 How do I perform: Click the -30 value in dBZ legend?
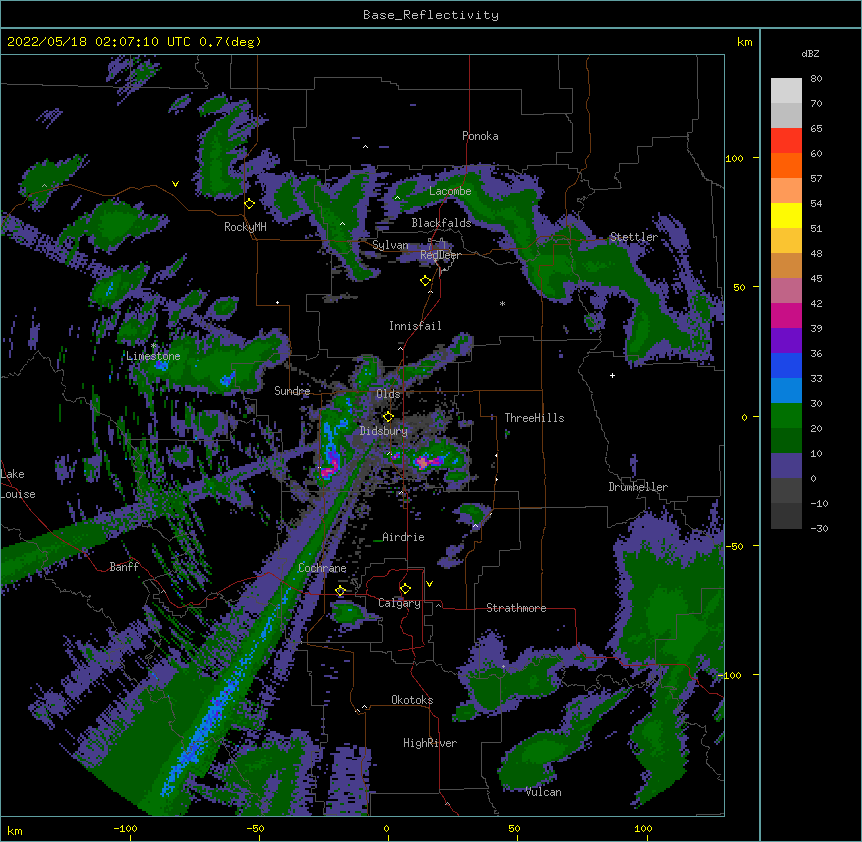pyautogui.click(x=819, y=528)
